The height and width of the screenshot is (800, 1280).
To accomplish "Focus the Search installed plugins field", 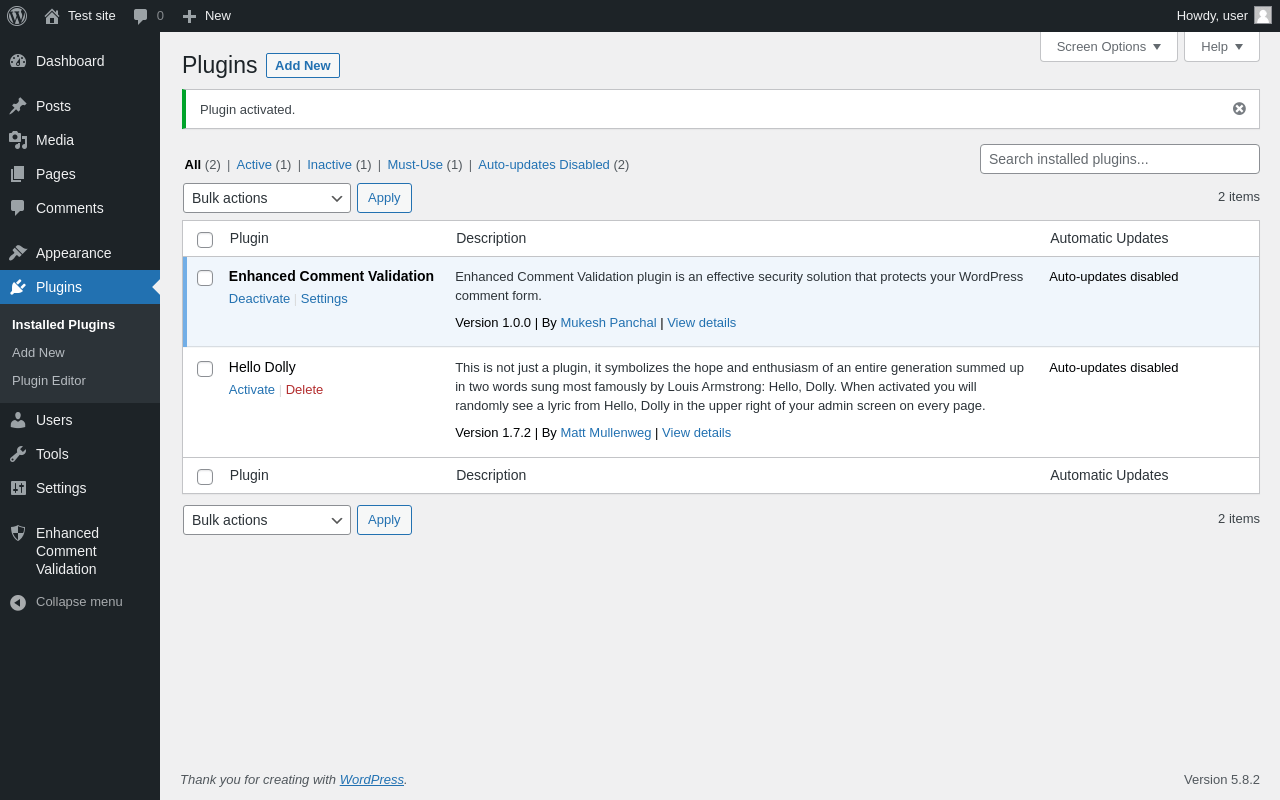I will pyautogui.click(x=1119, y=159).
